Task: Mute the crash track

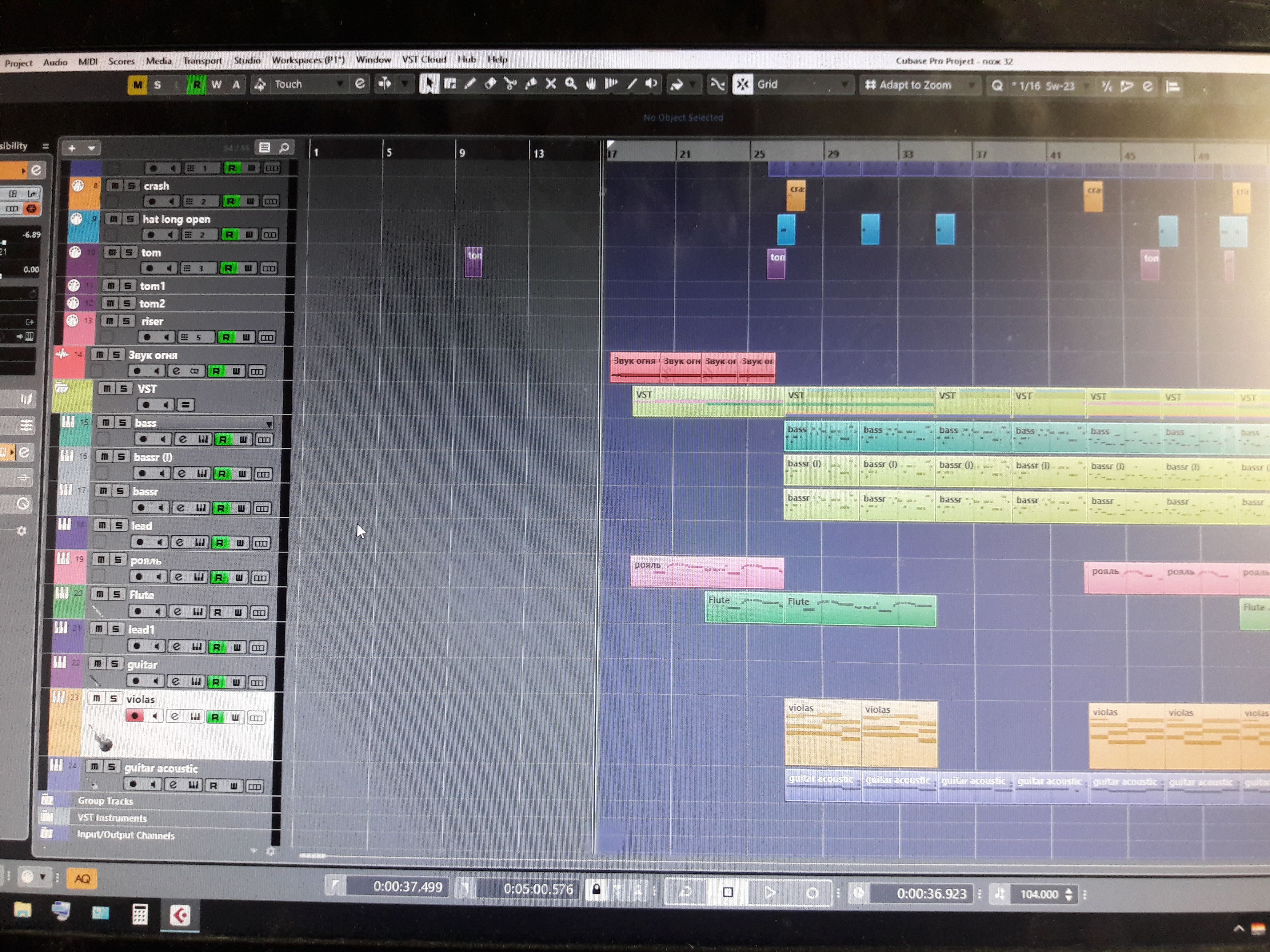Action: pyautogui.click(x=115, y=186)
